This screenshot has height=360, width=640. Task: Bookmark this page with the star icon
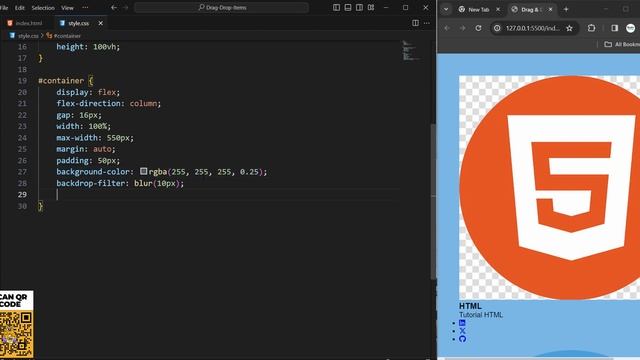click(569, 28)
